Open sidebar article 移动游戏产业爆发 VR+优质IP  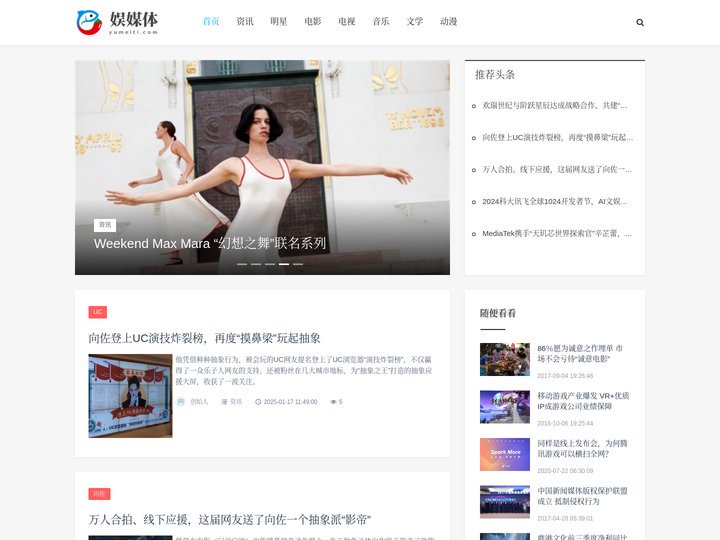tap(583, 401)
